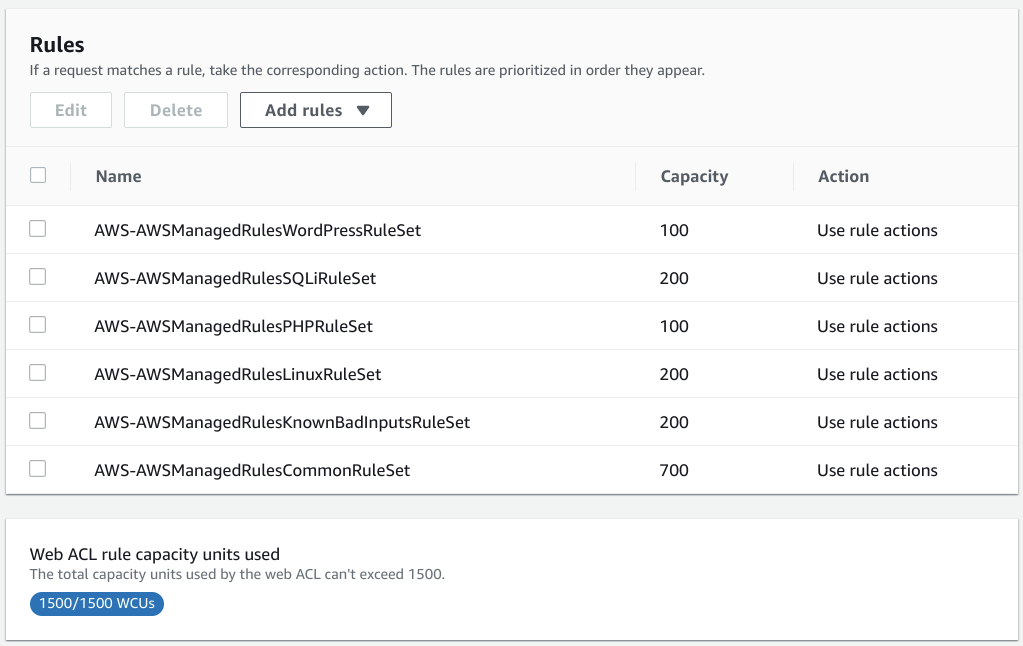This screenshot has height=646, width=1023.
Task: Click the 200 capacity value for KnownBadInputsRuleSet
Action: coord(674,422)
